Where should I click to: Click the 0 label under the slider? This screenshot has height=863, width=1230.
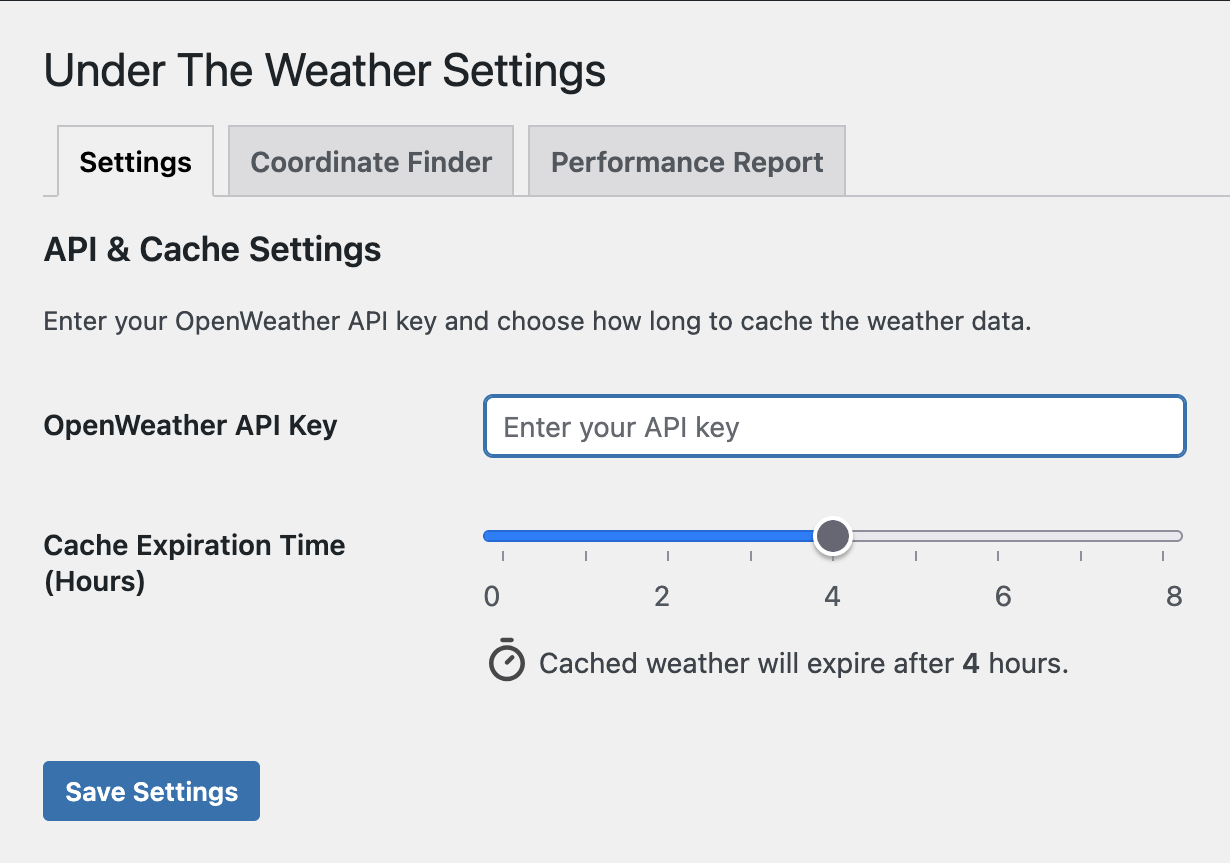(491, 597)
